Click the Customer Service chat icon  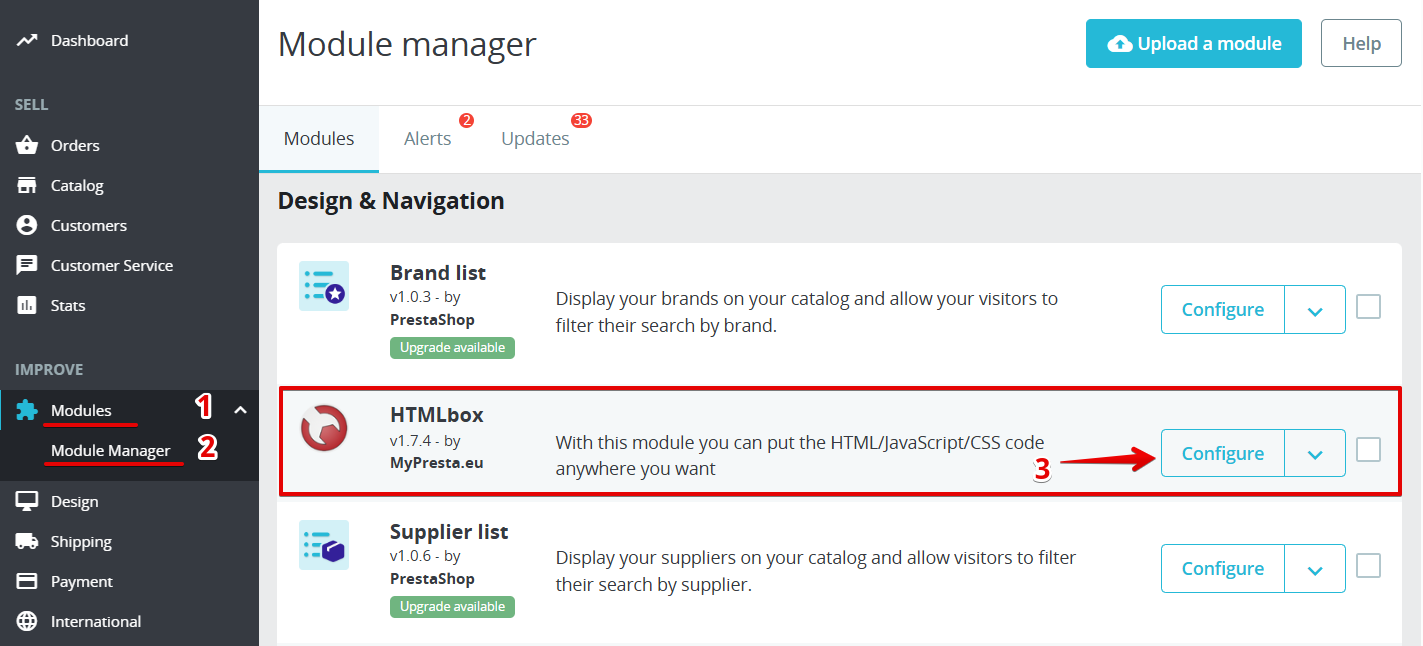(x=27, y=266)
